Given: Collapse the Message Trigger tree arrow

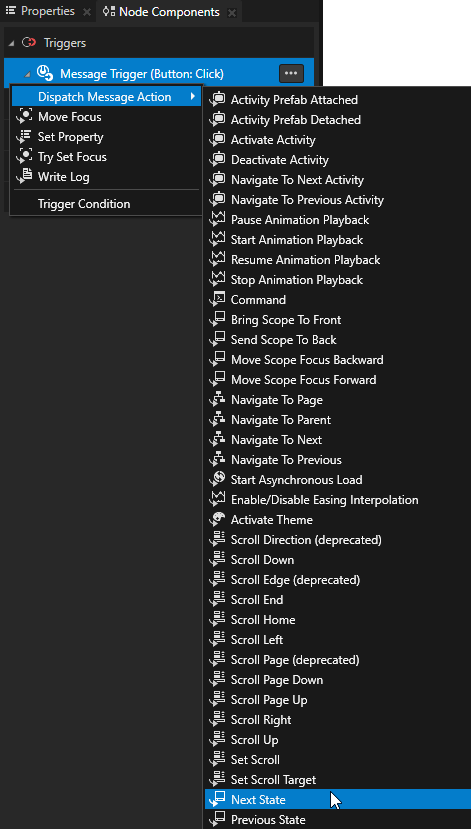Looking at the screenshot, I should click(27, 74).
